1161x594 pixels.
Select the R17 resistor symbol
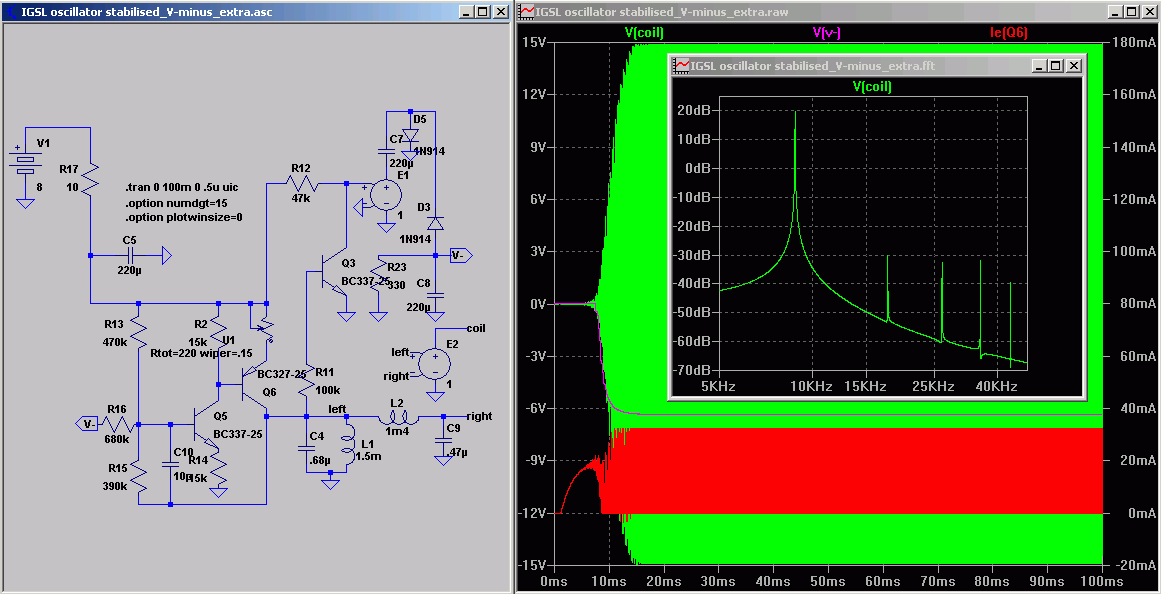pos(91,178)
